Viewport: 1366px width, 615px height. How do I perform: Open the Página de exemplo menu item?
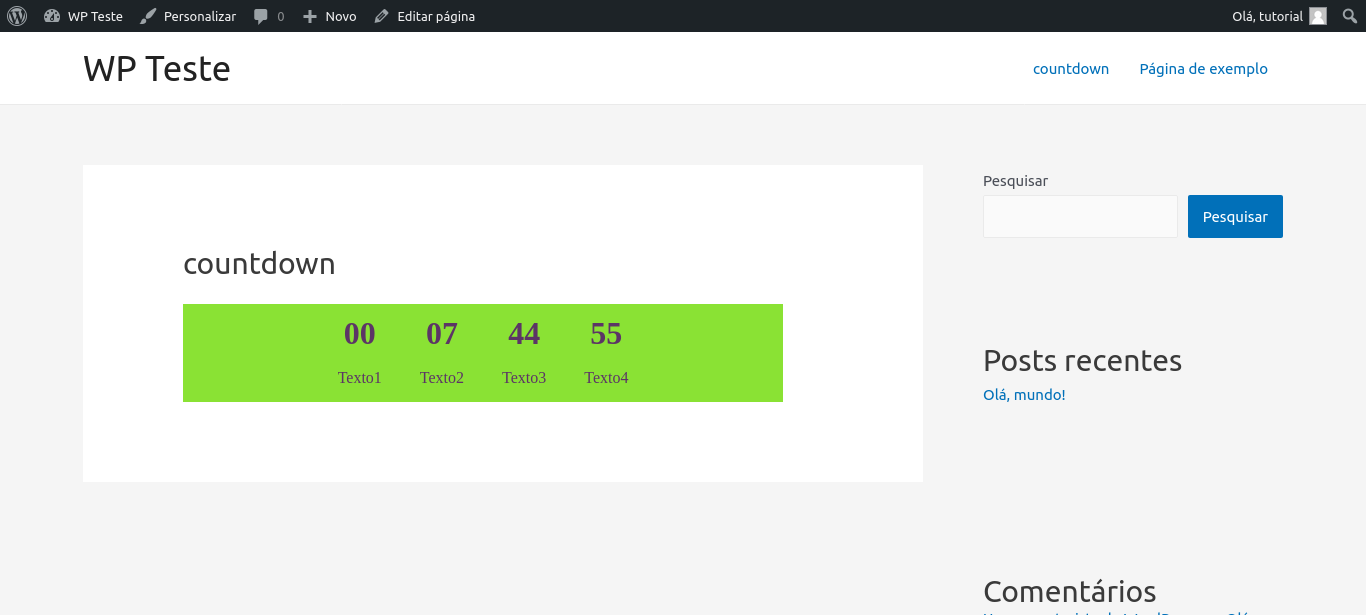(x=1203, y=68)
